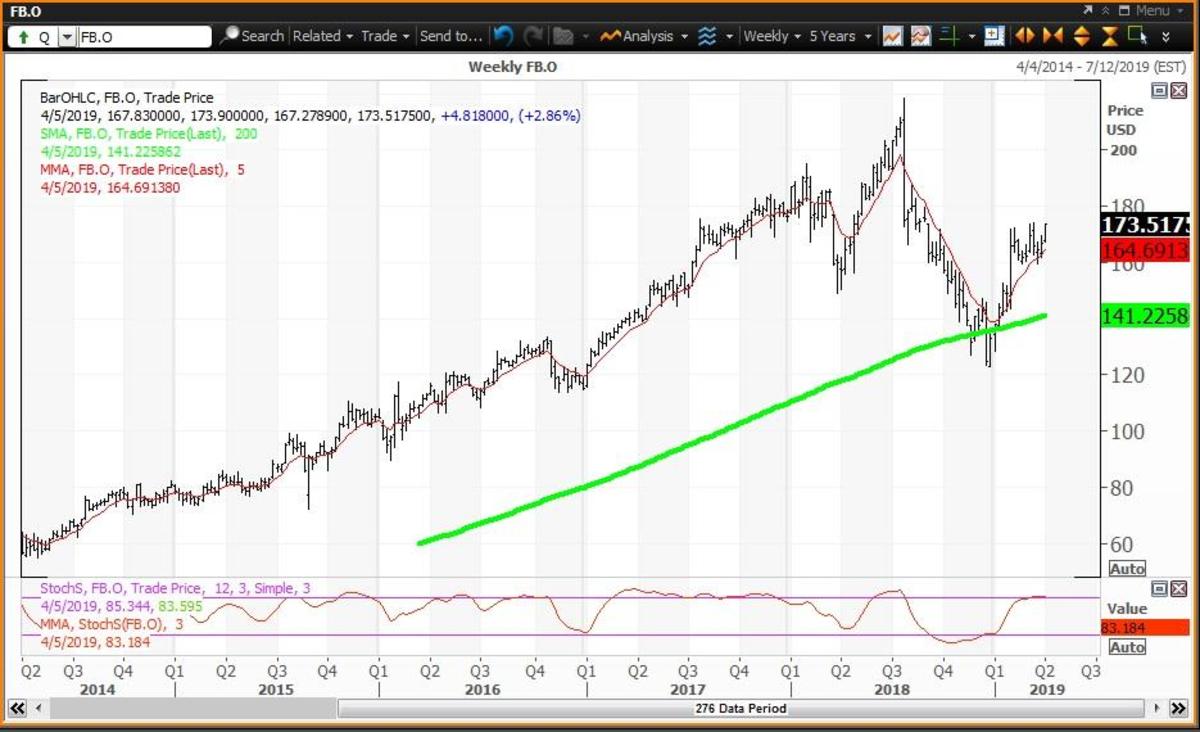Click the FB.O symbol input field

coord(144,37)
